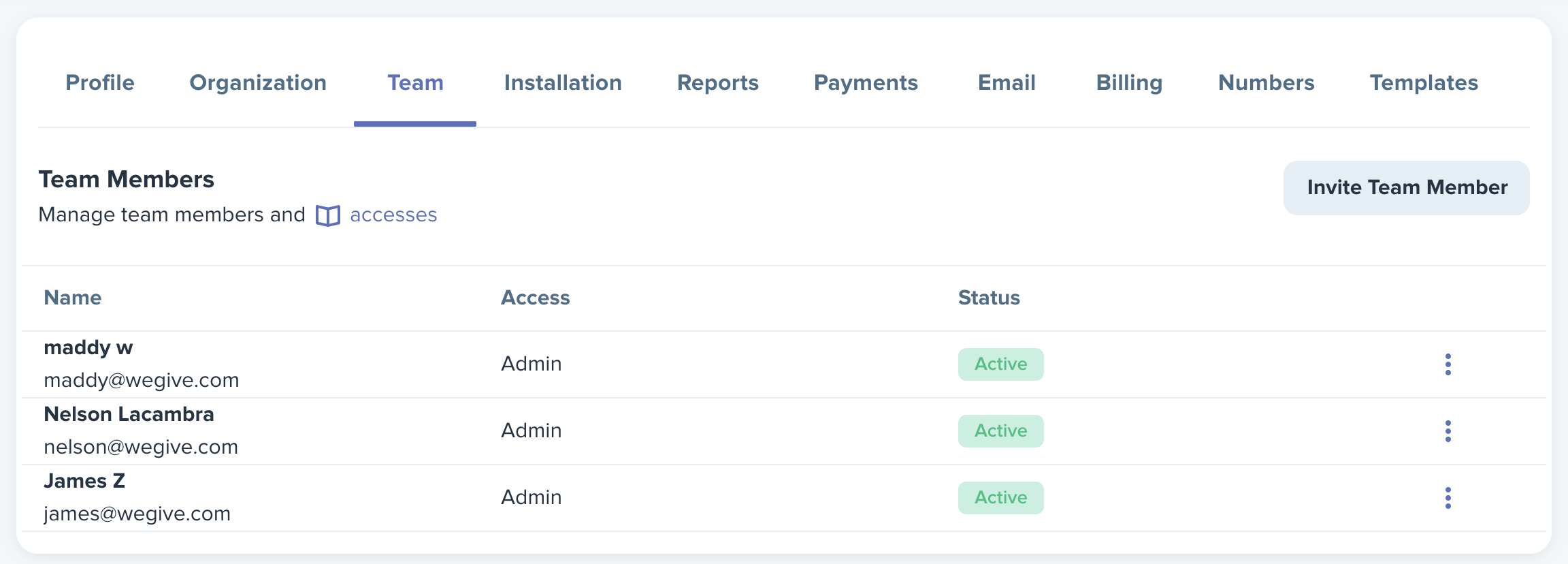Click the Invite Team Member button
1568x564 pixels.
pyautogui.click(x=1407, y=188)
